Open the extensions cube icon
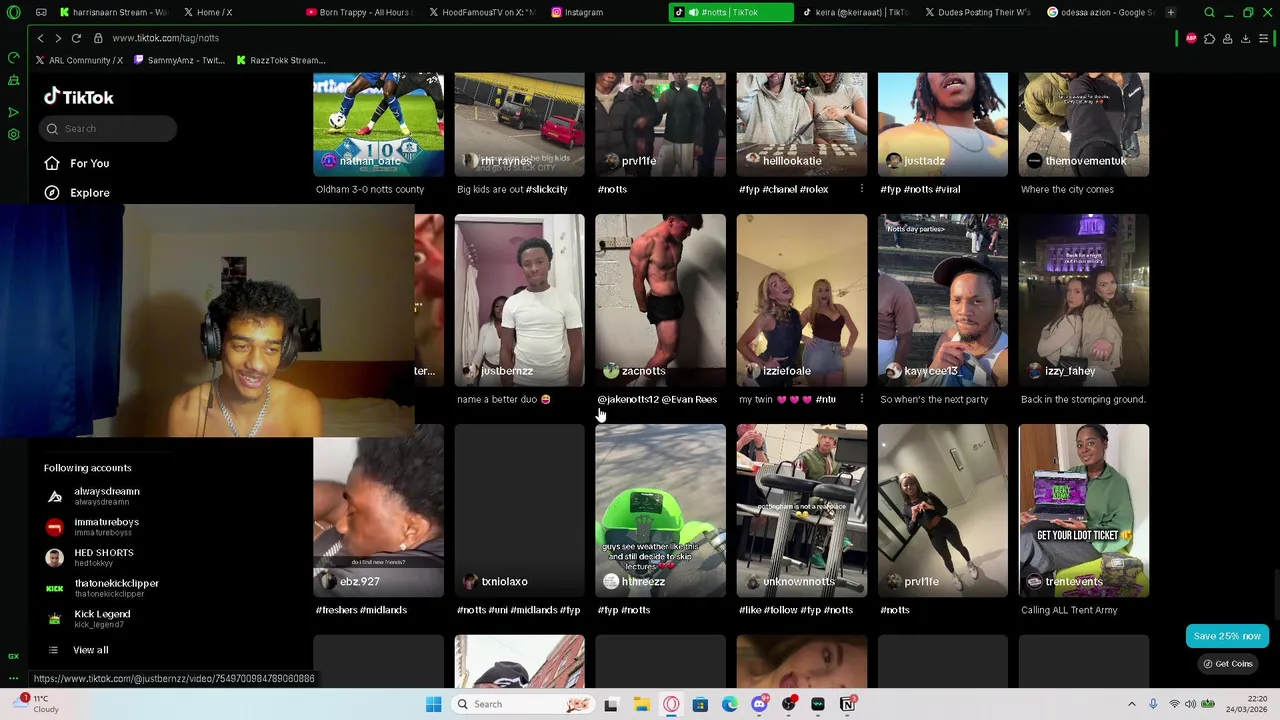1280x720 pixels. (1209, 38)
